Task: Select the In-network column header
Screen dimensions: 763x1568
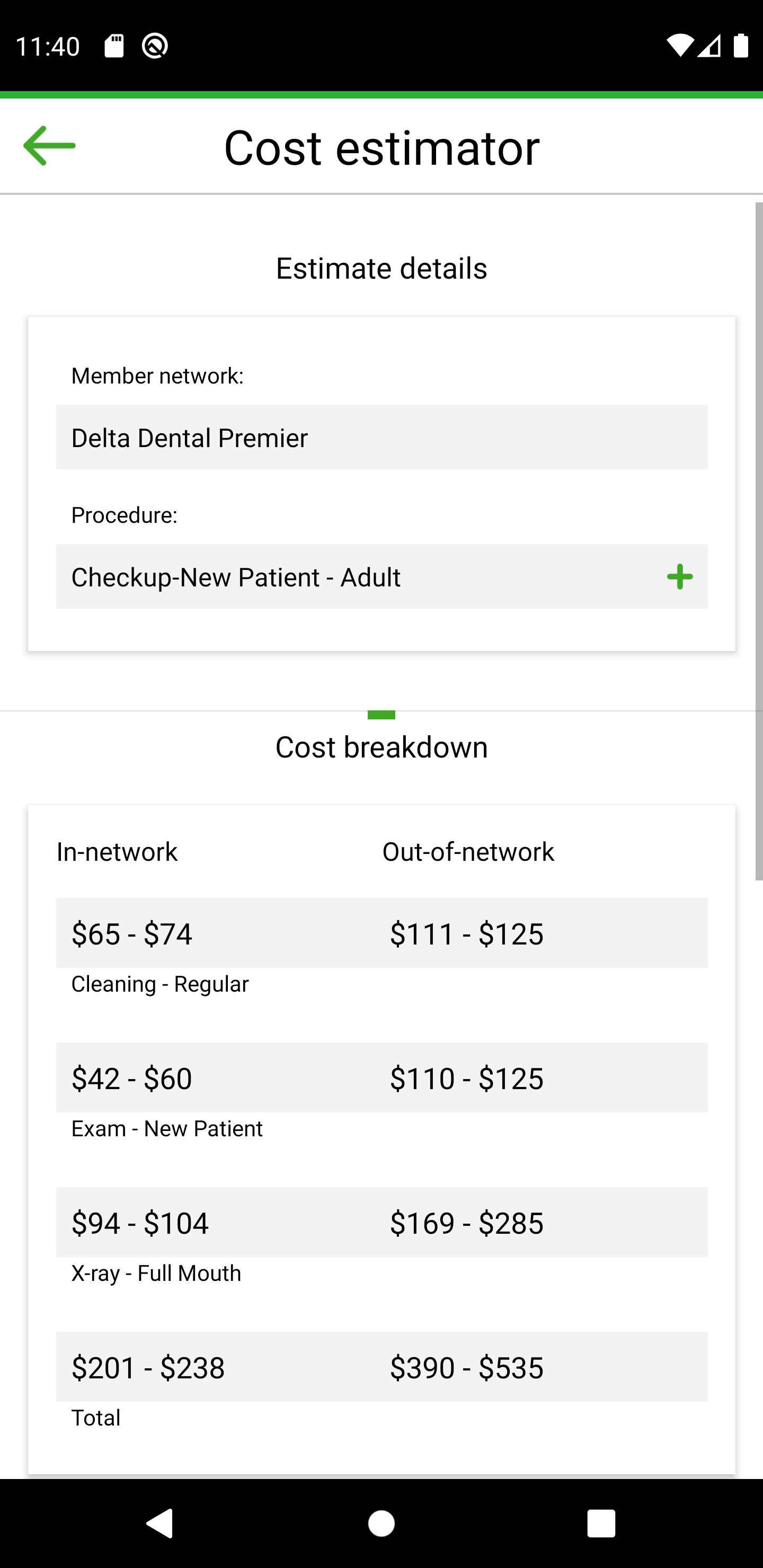Action: tap(117, 852)
